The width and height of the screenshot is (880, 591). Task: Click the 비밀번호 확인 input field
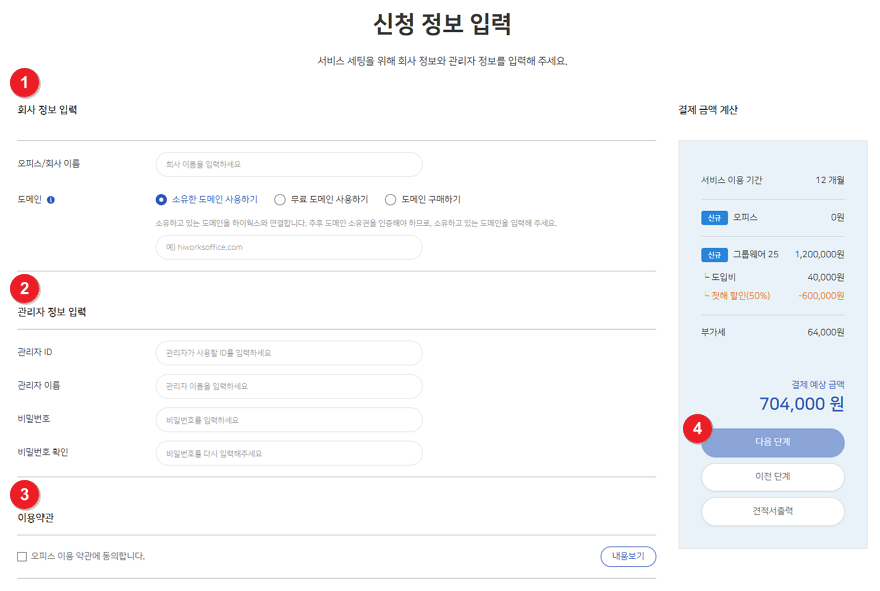tap(288, 453)
